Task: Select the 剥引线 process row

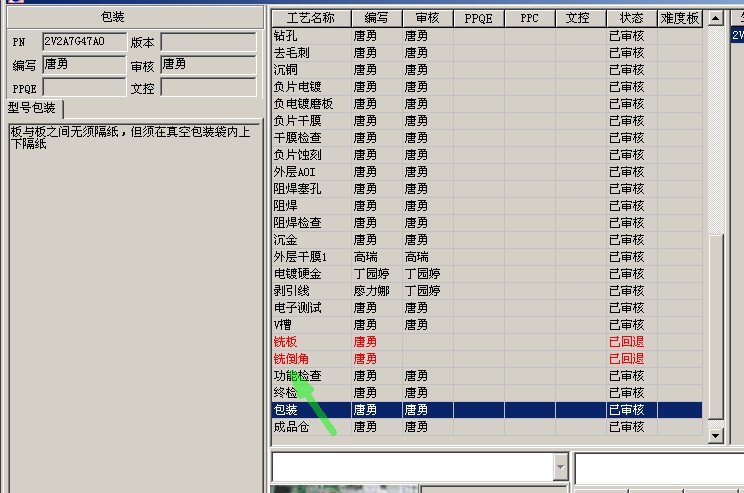Action: (x=487, y=291)
